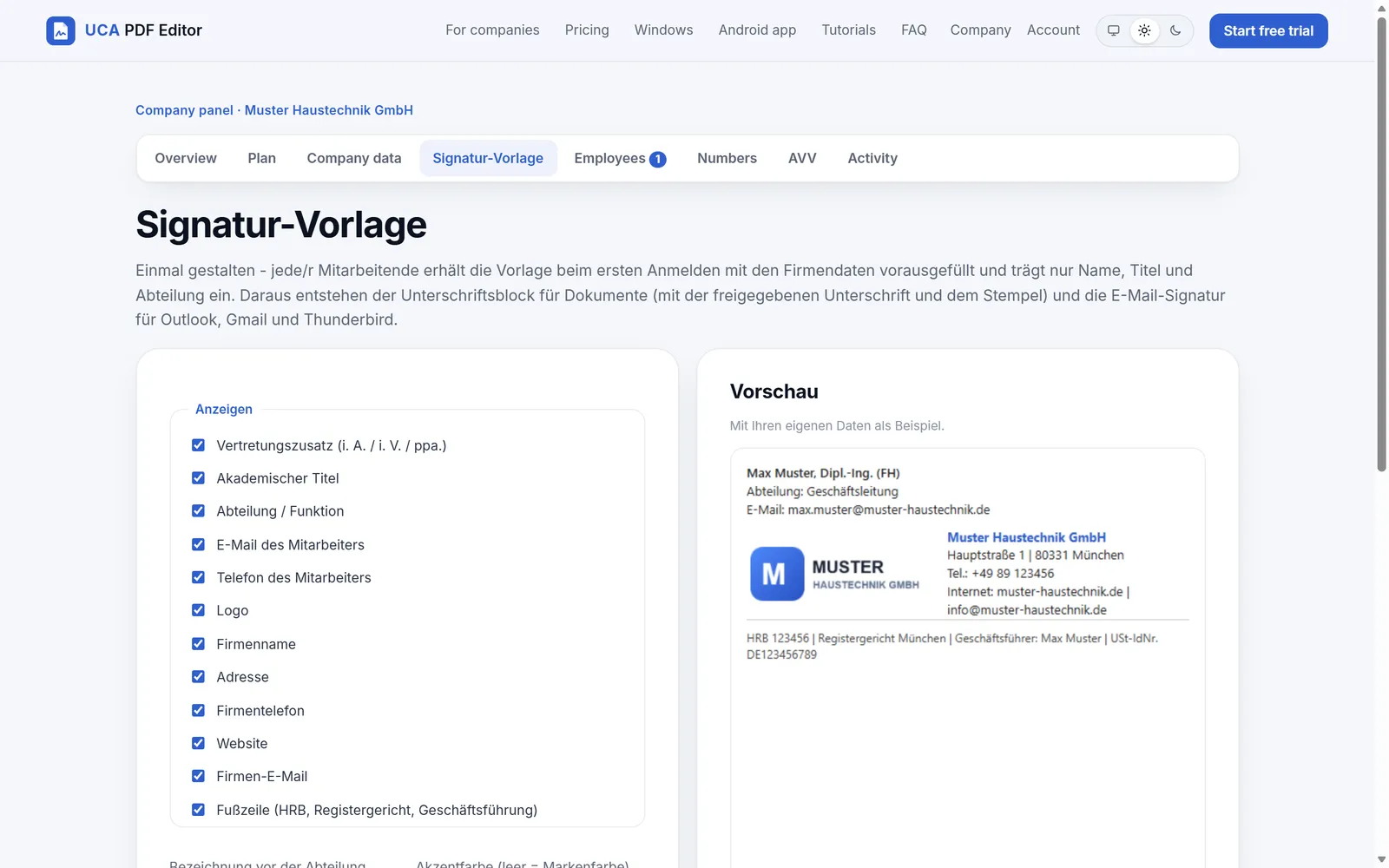Click the Muster M logo in preview
1389x868 pixels.
[777, 574]
